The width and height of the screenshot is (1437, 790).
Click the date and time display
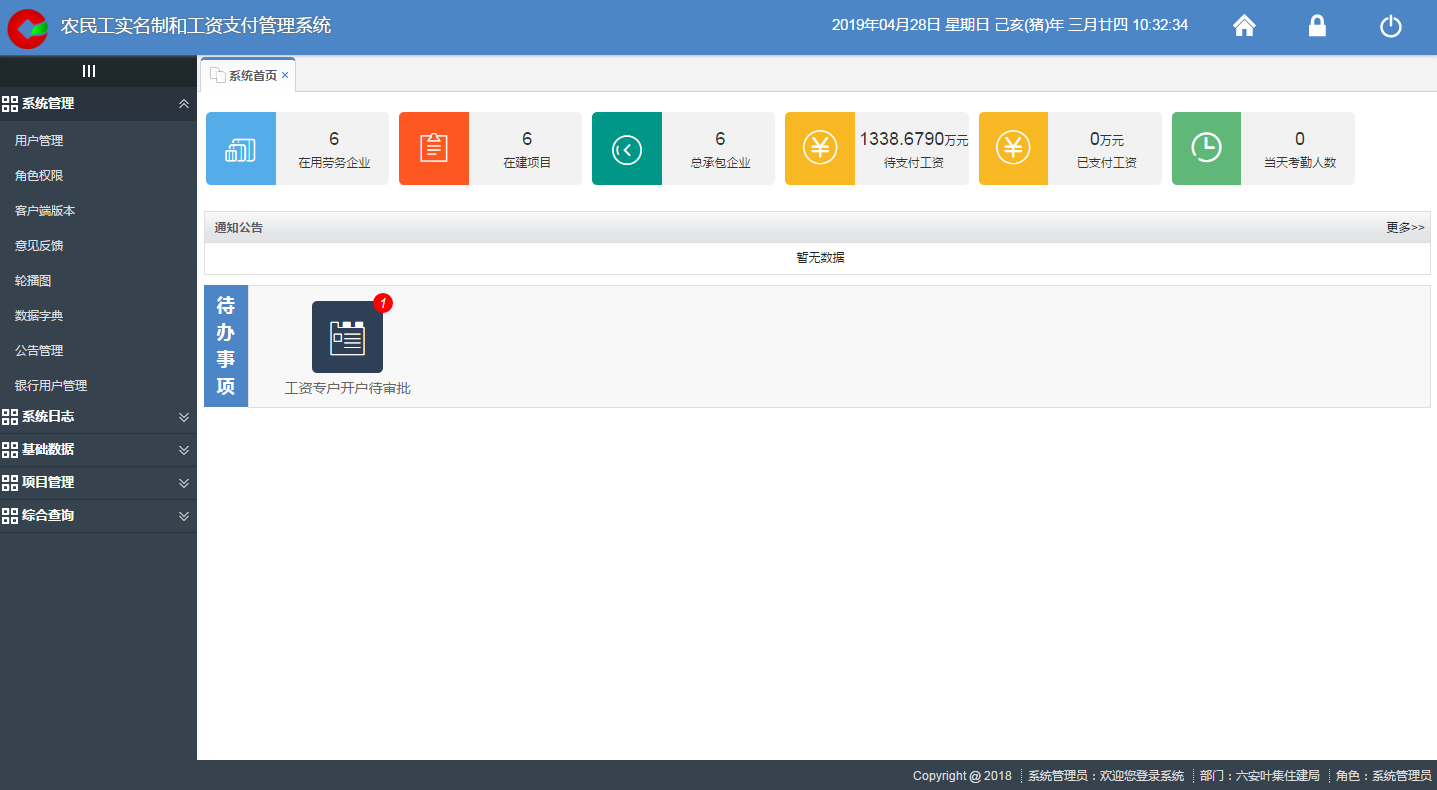click(x=1010, y=25)
